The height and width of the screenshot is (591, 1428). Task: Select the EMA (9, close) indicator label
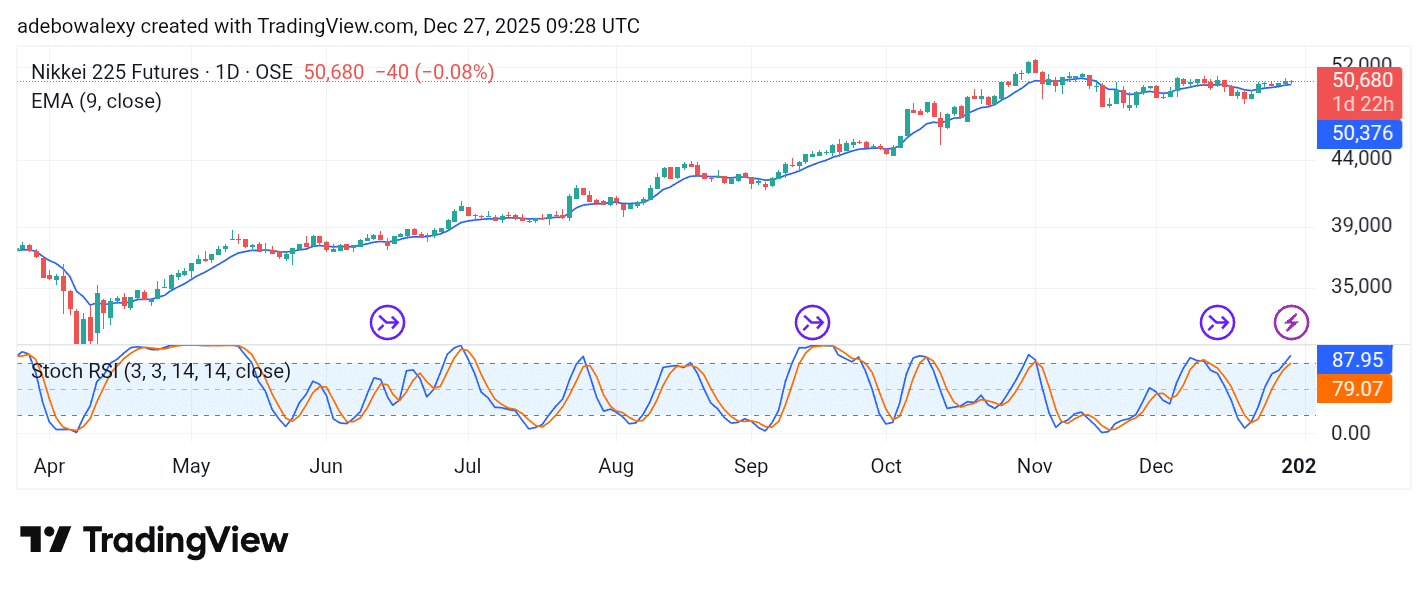click(96, 101)
